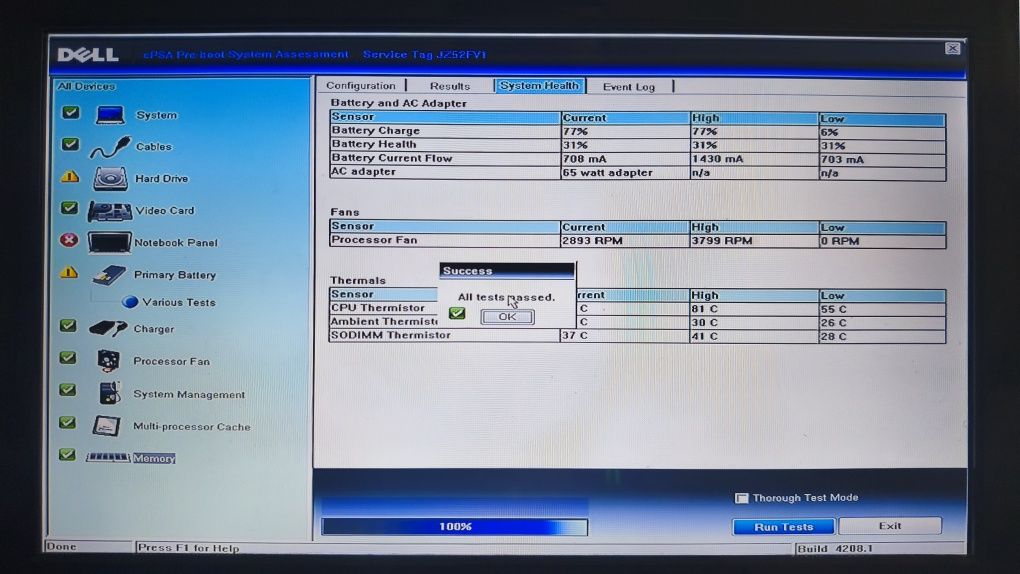Click the Various Tests blue sphere icon
Image resolution: width=1020 pixels, height=574 pixels.
(x=130, y=302)
